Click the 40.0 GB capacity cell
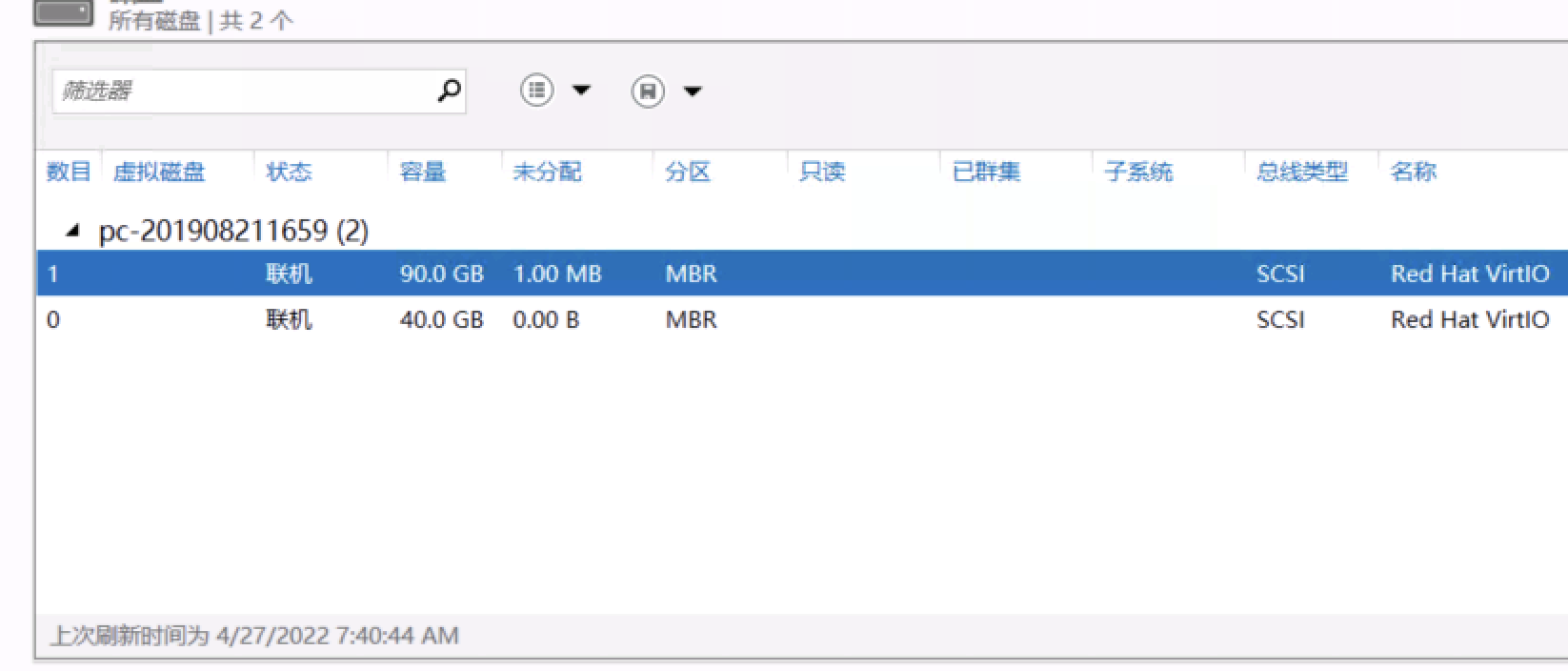1568x671 pixels. pos(442,319)
